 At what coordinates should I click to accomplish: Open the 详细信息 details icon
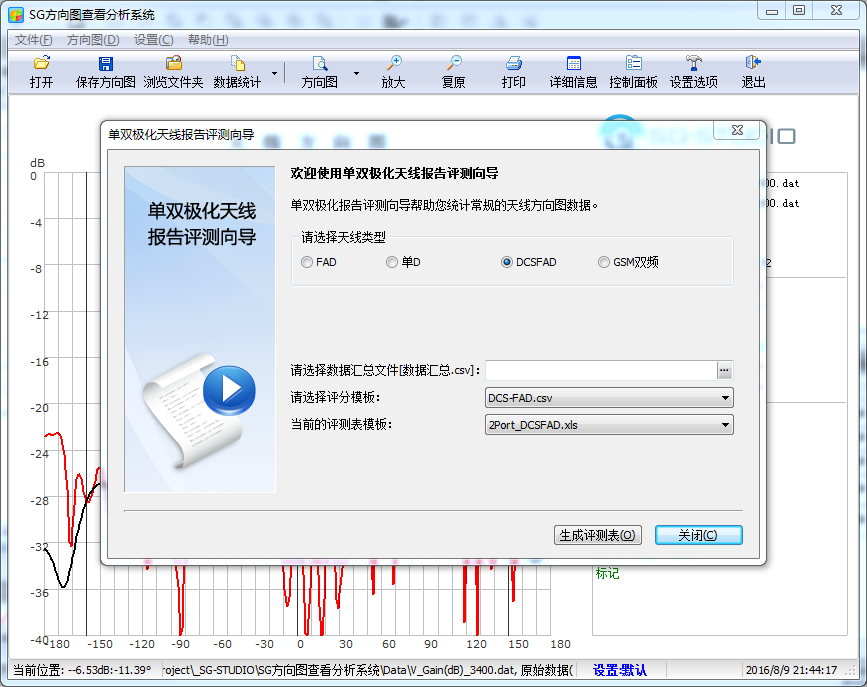(x=574, y=64)
